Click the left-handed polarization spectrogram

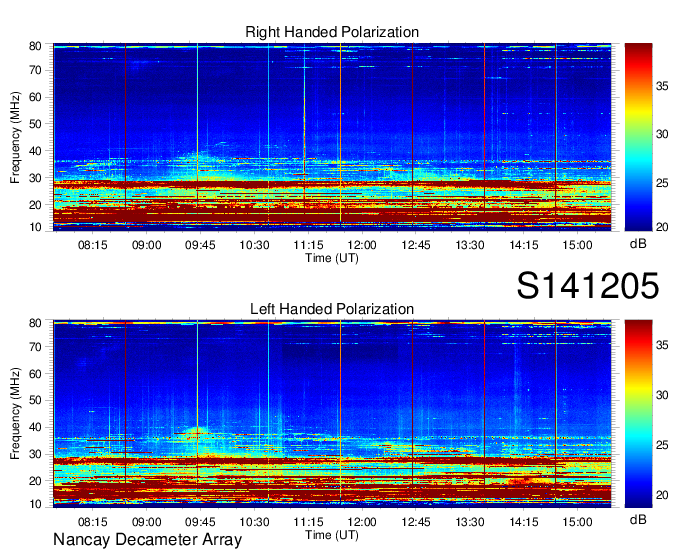tap(332, 414)
